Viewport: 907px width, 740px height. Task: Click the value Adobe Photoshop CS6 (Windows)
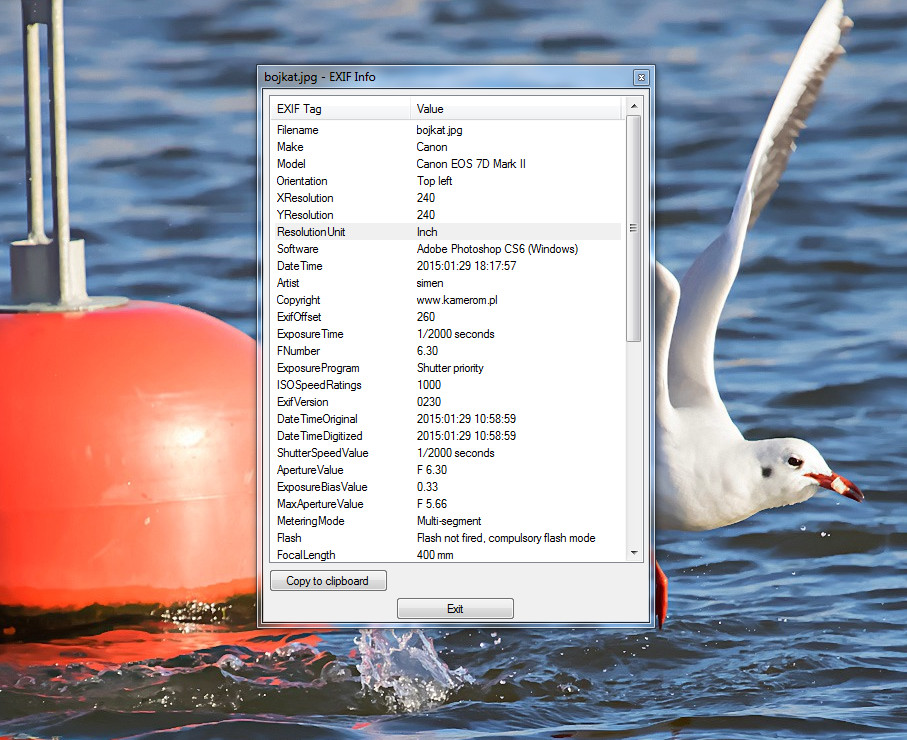click(x=497, y=249)
